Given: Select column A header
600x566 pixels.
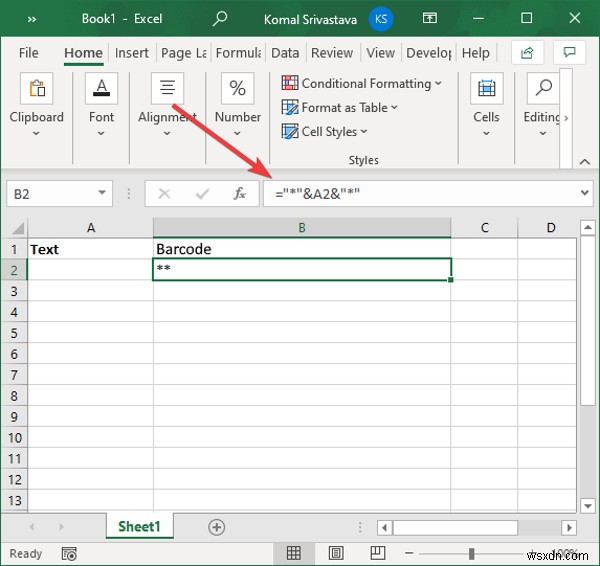Looking at the screenshot, I should (x=90, y=228).
